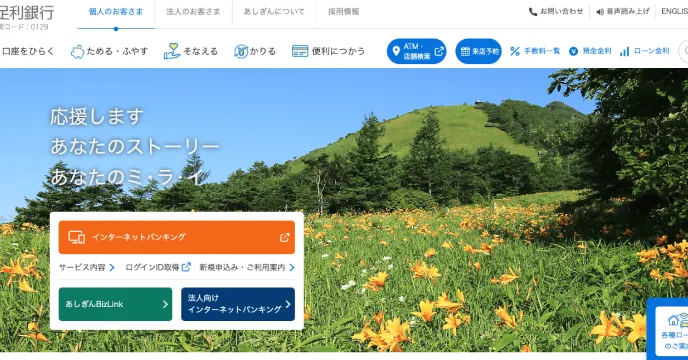688x360 pixels.
Task: Open the orange インターネットバンキング button
Action: point(177,238)
